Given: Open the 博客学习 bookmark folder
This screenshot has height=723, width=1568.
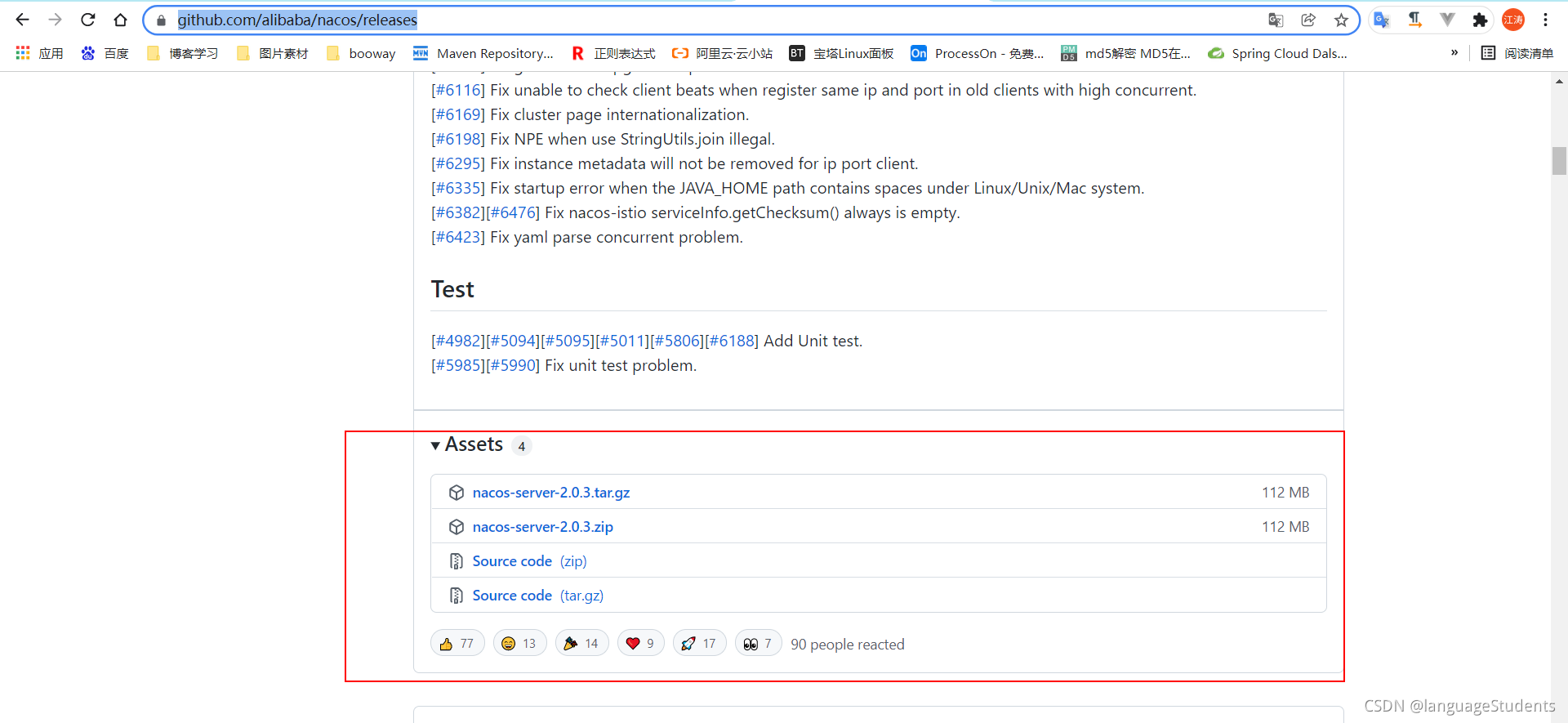Looking at the screenshot, I should (182, 53).
